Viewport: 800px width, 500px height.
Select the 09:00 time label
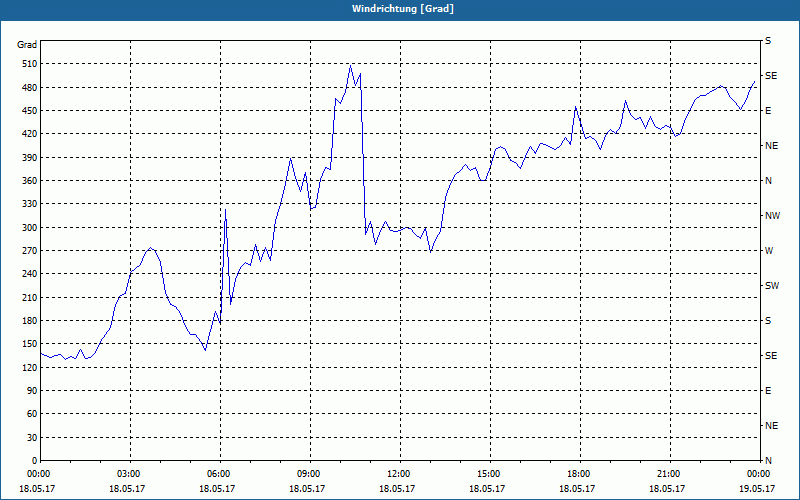[x=310, y=473]
